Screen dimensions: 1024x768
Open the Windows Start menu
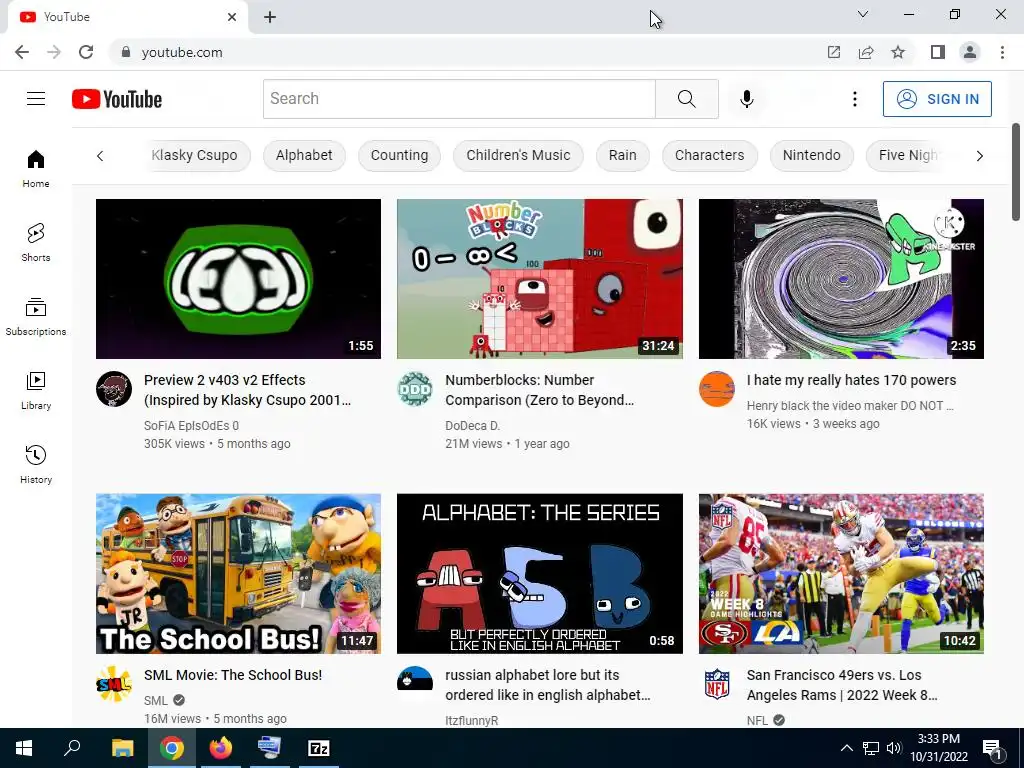pos(24,748)
